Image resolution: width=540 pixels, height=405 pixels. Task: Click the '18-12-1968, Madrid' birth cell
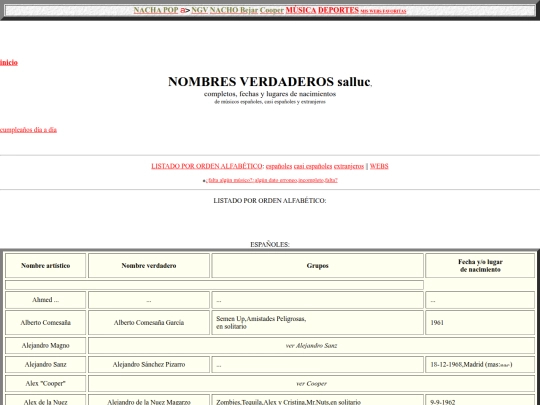click(480, 364)
